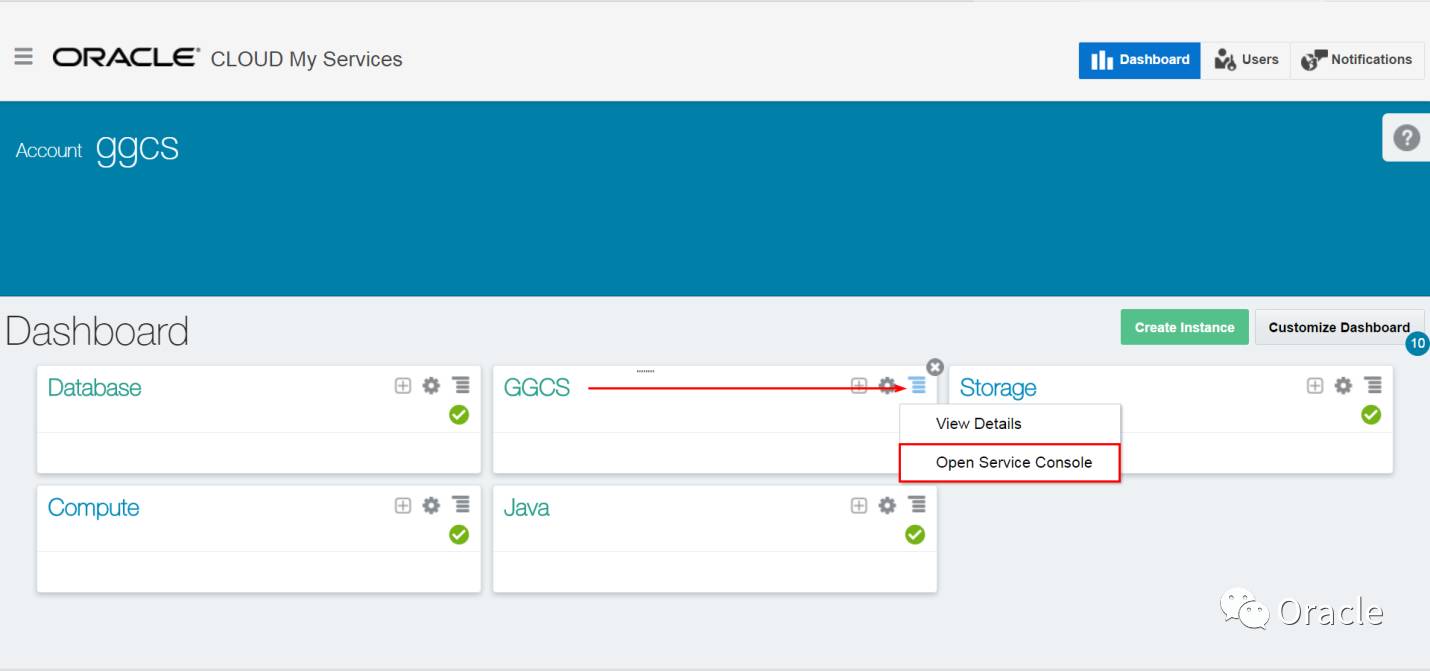Click the plus icon on Storage tile
The width and height of the screenshot is (1430, 671).
coord(1315,385)
